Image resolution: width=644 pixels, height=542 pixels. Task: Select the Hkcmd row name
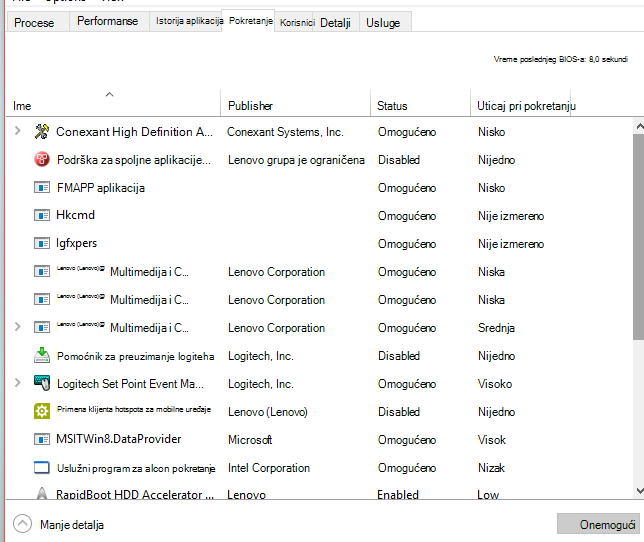coord(76,215)
